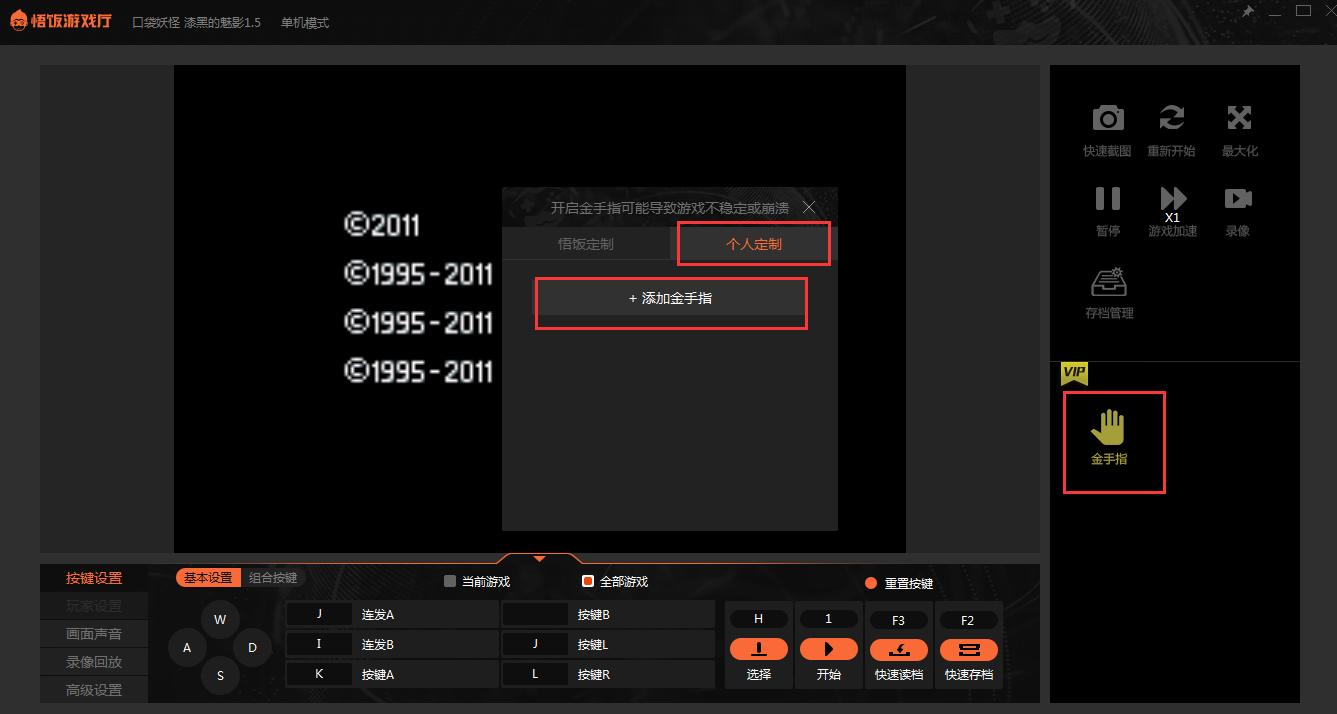The width and height of the screenshot is (1337, 714).
Task: Edit the H key field above 选择
Action: pyautogui.click(x=759, y=620)
